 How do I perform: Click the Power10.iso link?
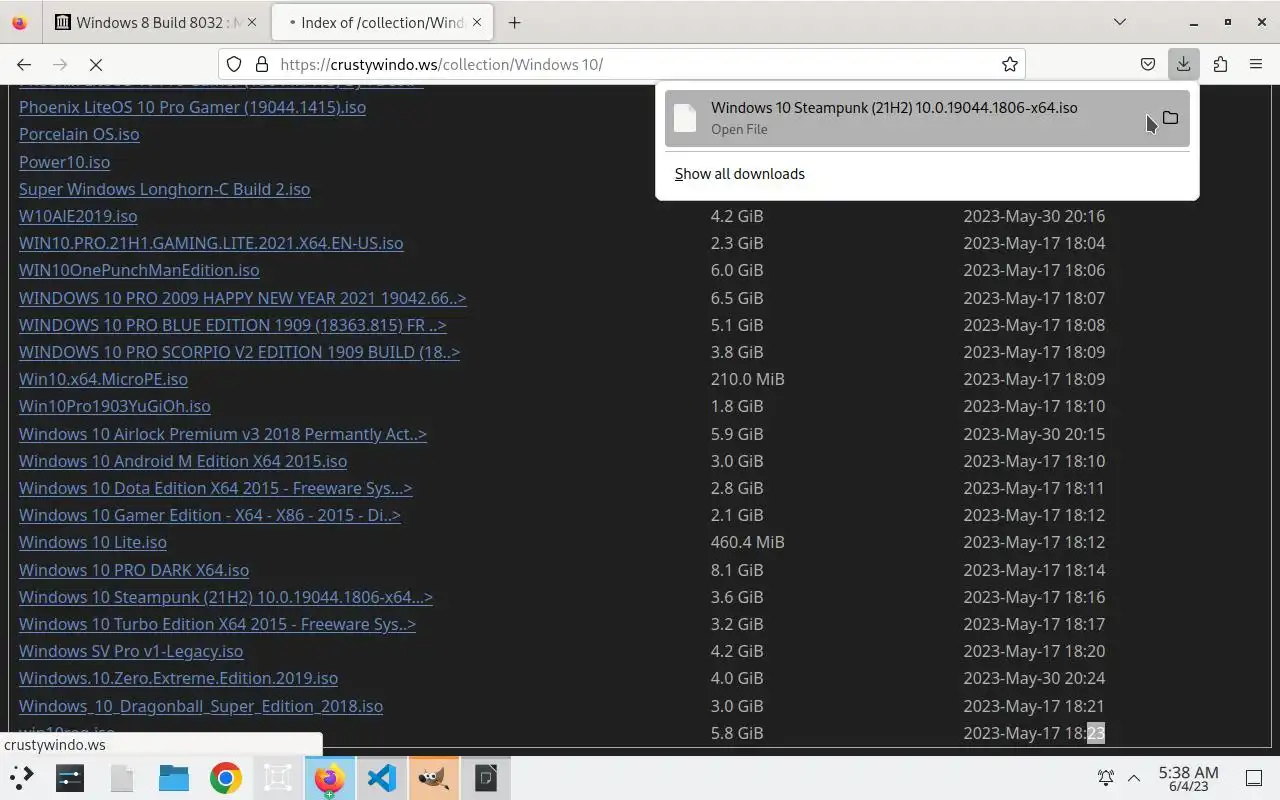[x=64, y=162]
